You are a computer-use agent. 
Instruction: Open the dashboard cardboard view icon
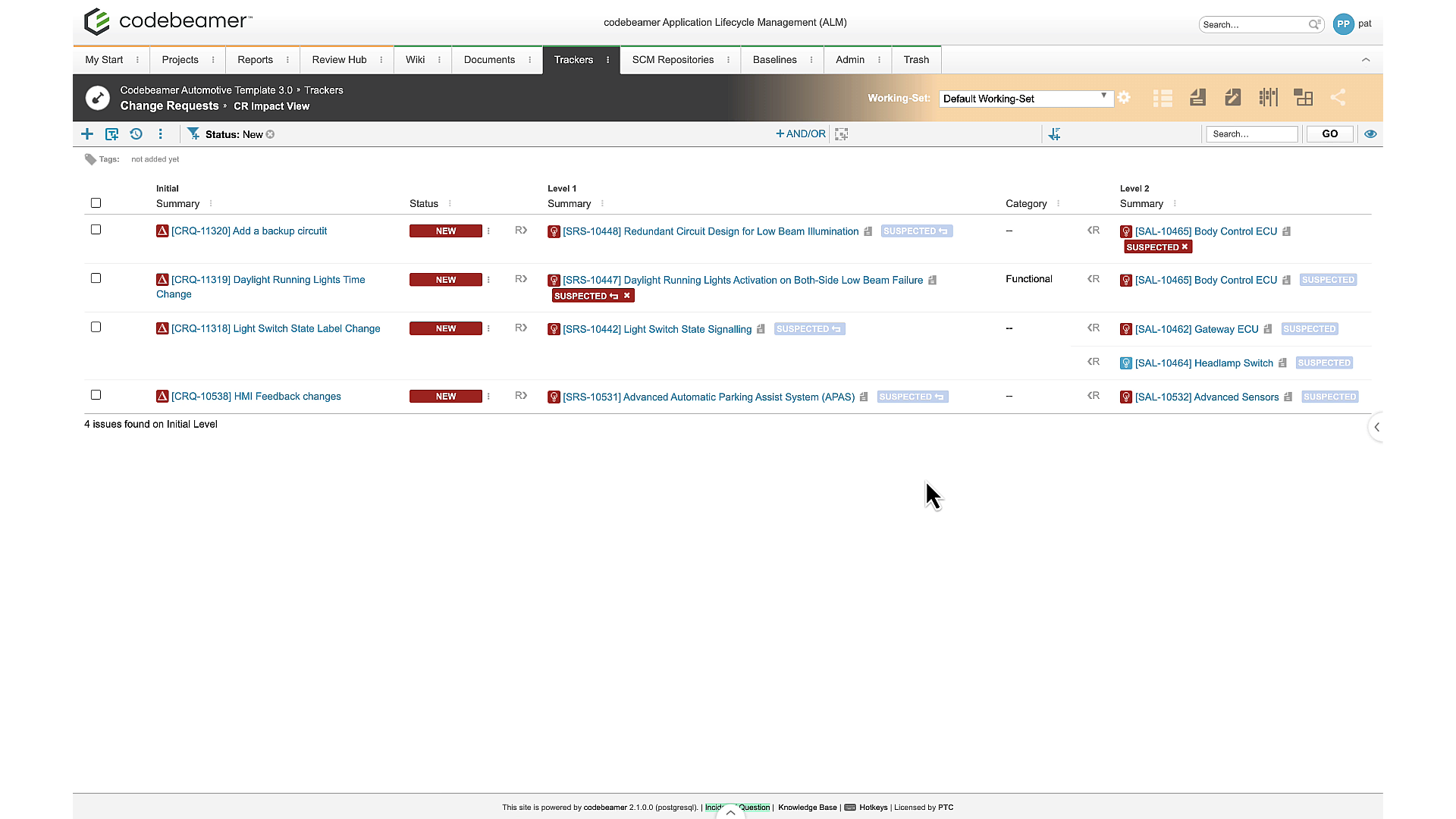(x=1304, y=98)
